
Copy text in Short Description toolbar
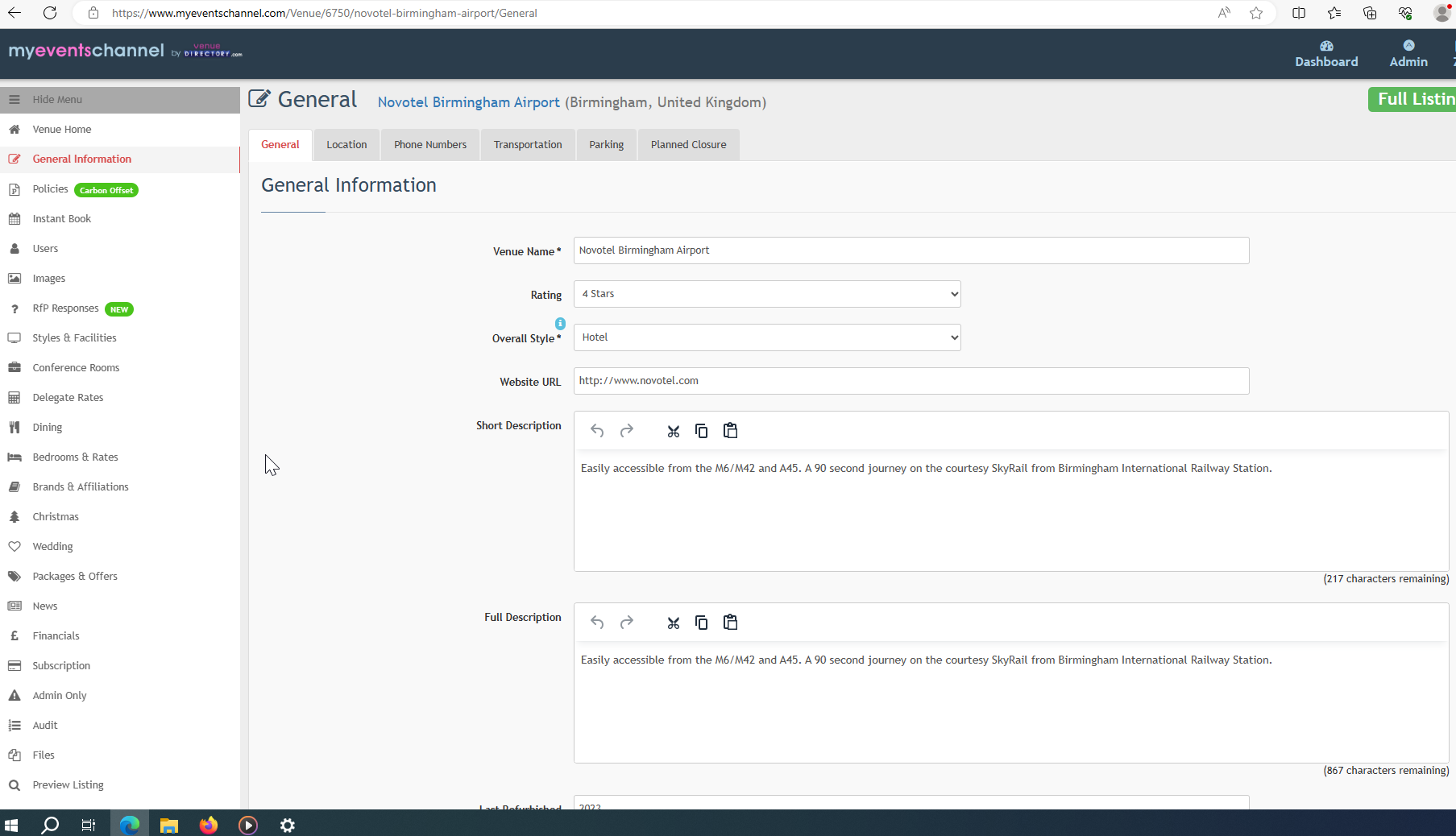[702, 431]
